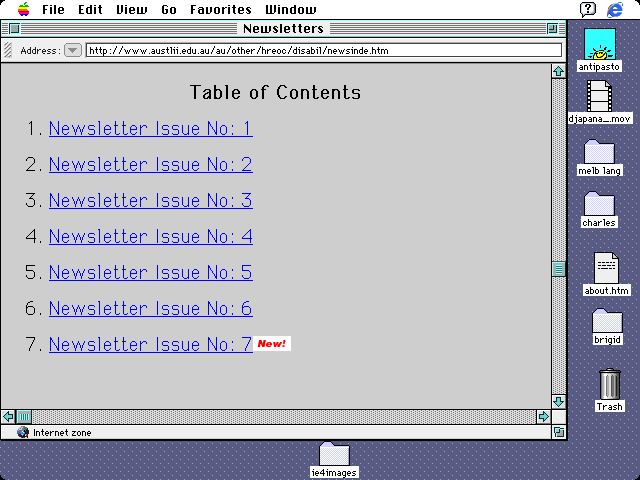Viewport: 640px width, 480px height.
Task: Select the antipasto desktop icon
Action: pos(599,45)
